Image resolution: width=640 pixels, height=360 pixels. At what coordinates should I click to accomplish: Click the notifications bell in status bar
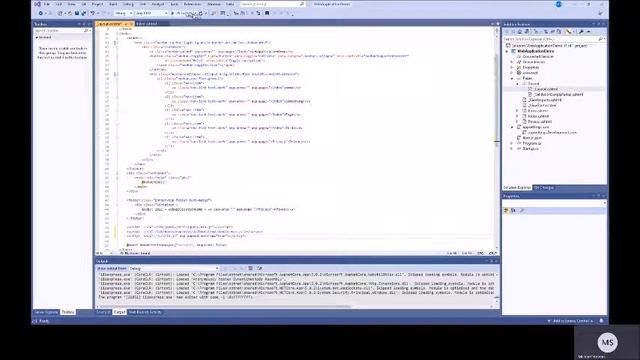[x=601, y=321]
